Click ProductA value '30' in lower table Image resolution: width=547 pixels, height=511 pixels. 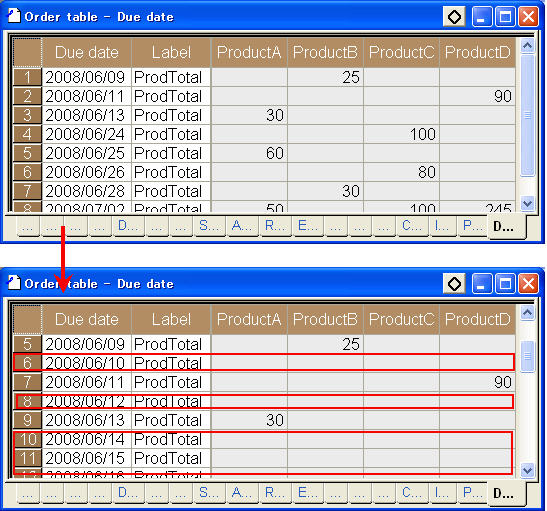click(x=249, y=420)
